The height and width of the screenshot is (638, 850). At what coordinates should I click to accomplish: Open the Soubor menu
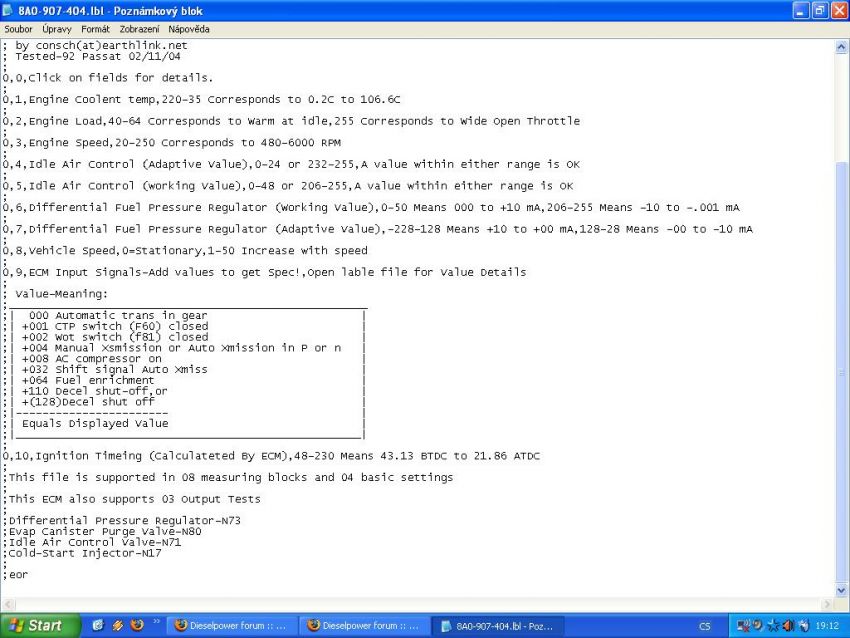click(x=18, y=30)
